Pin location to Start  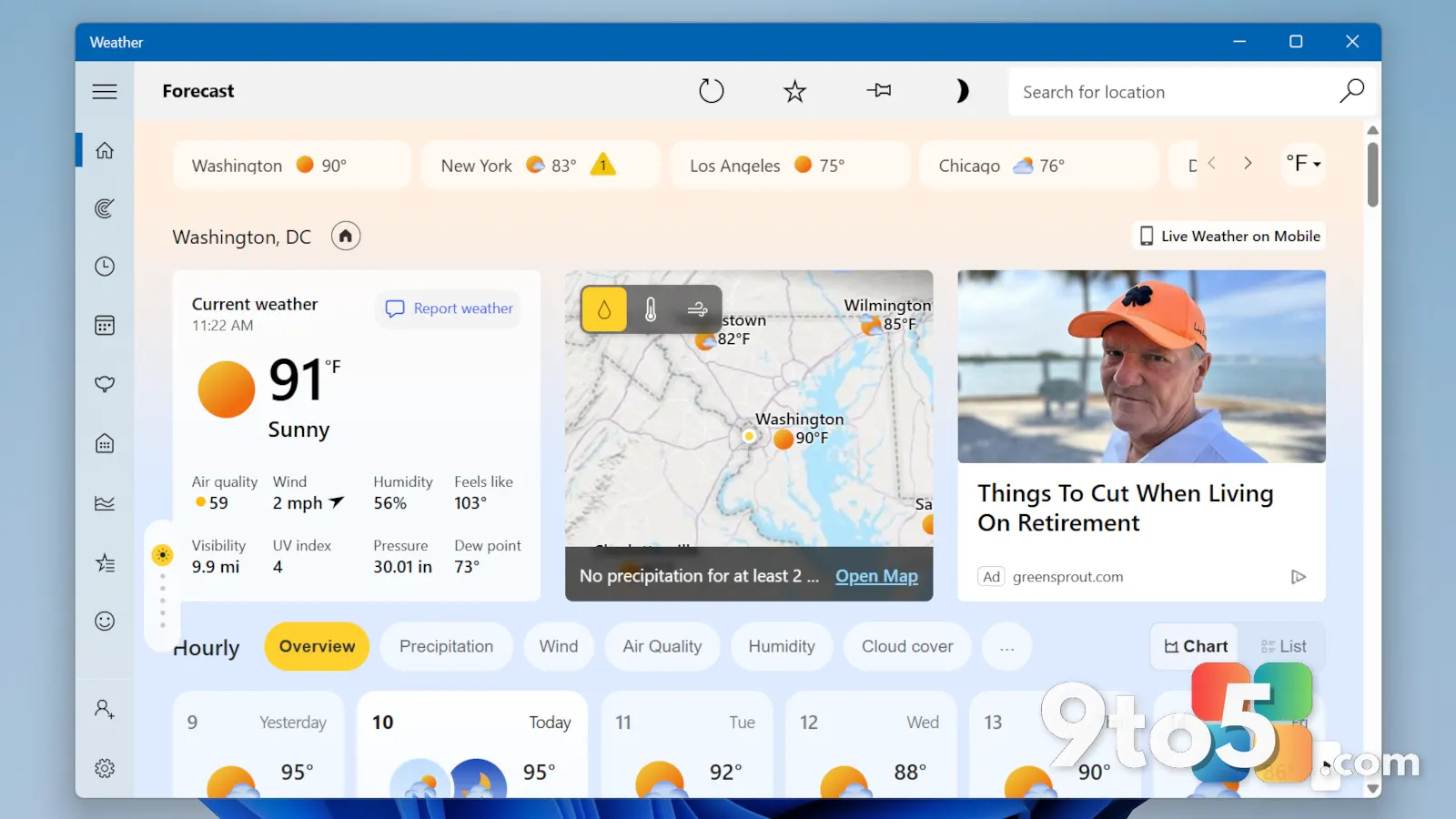[x=879, y=90]
